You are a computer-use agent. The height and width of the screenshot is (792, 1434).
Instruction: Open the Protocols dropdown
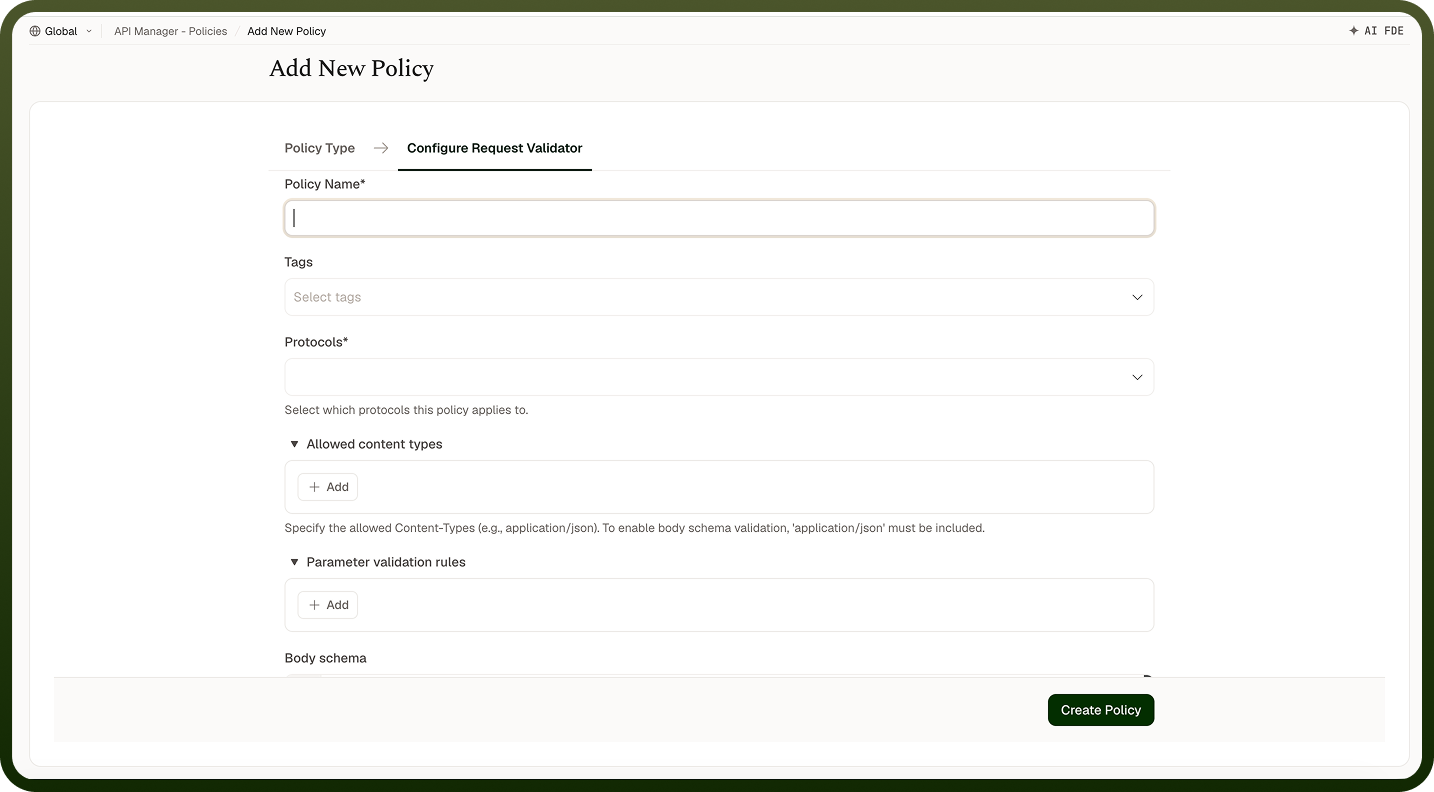coord(719,377)
